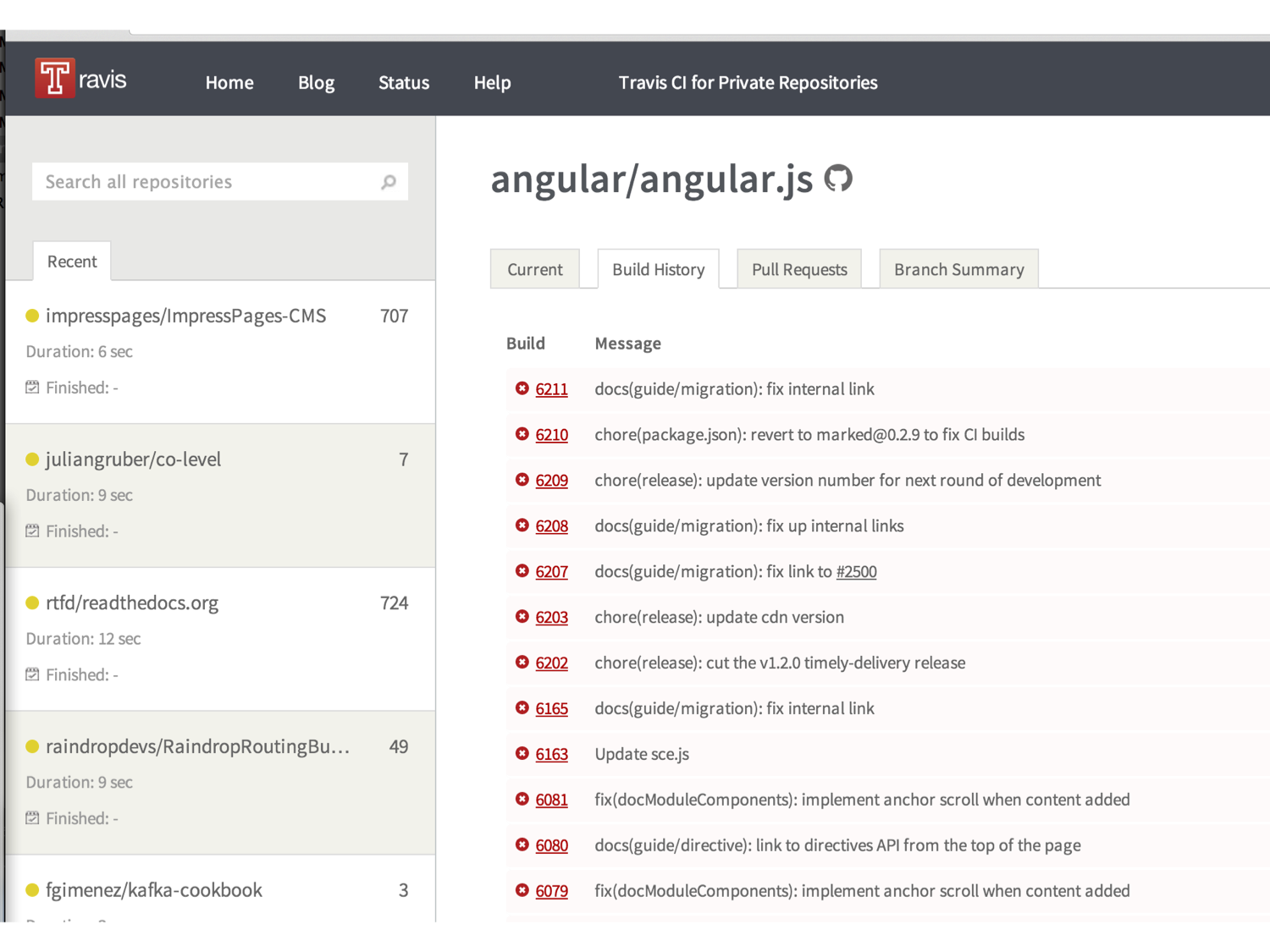Viewport: 1270px width, 952px height.
Task: Click build number 707 for impresspages
Action: tap(394, 316)
